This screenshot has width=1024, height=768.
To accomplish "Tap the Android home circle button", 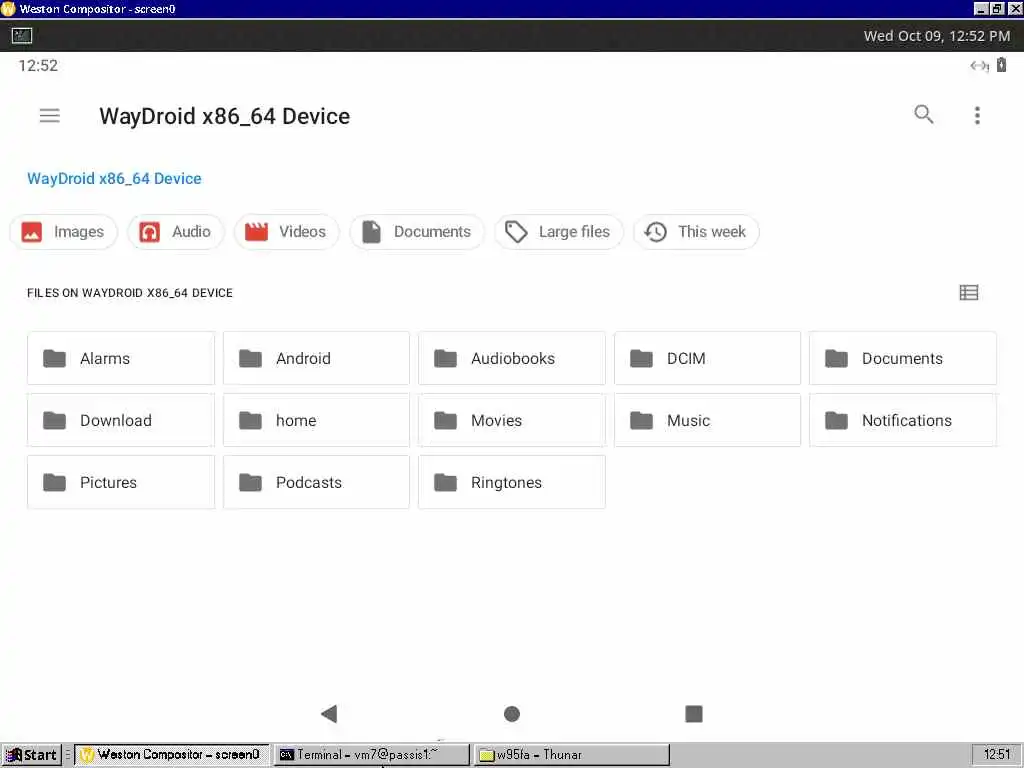I will coord(512,714).
